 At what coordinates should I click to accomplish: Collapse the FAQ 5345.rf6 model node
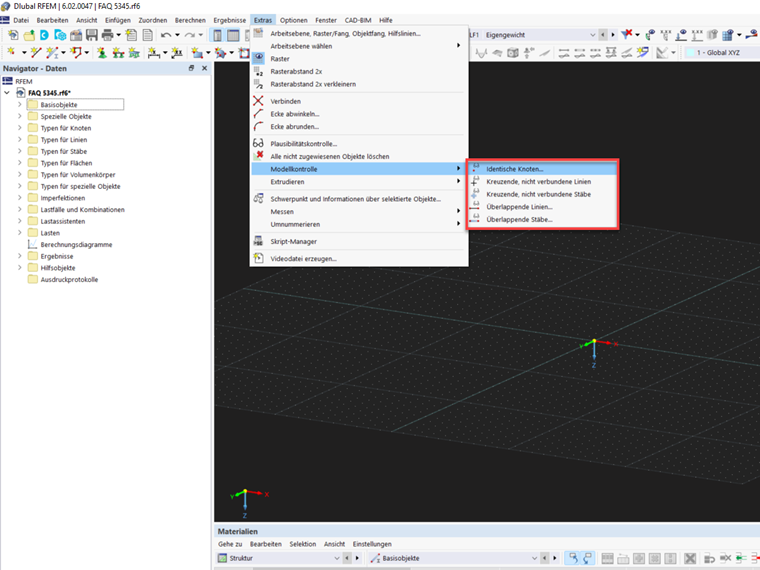(x=7, y=92)
